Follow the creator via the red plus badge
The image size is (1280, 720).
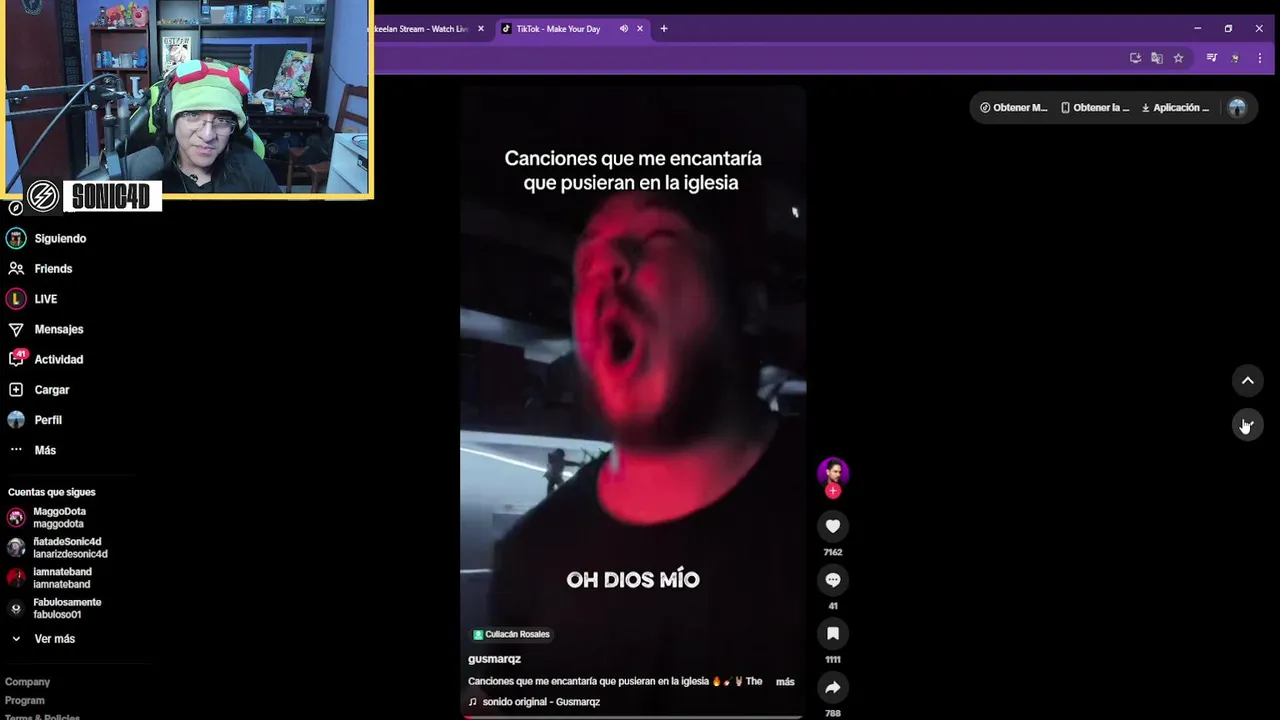point(833,491)
